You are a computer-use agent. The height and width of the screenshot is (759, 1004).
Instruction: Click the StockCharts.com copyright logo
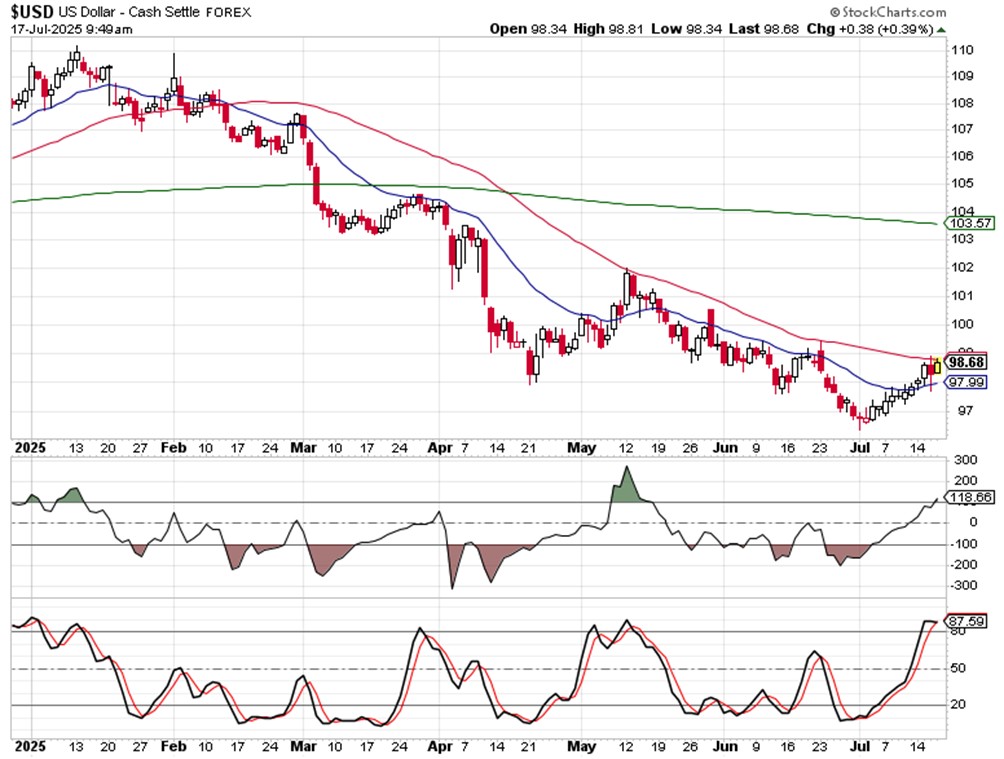[888, 12]
